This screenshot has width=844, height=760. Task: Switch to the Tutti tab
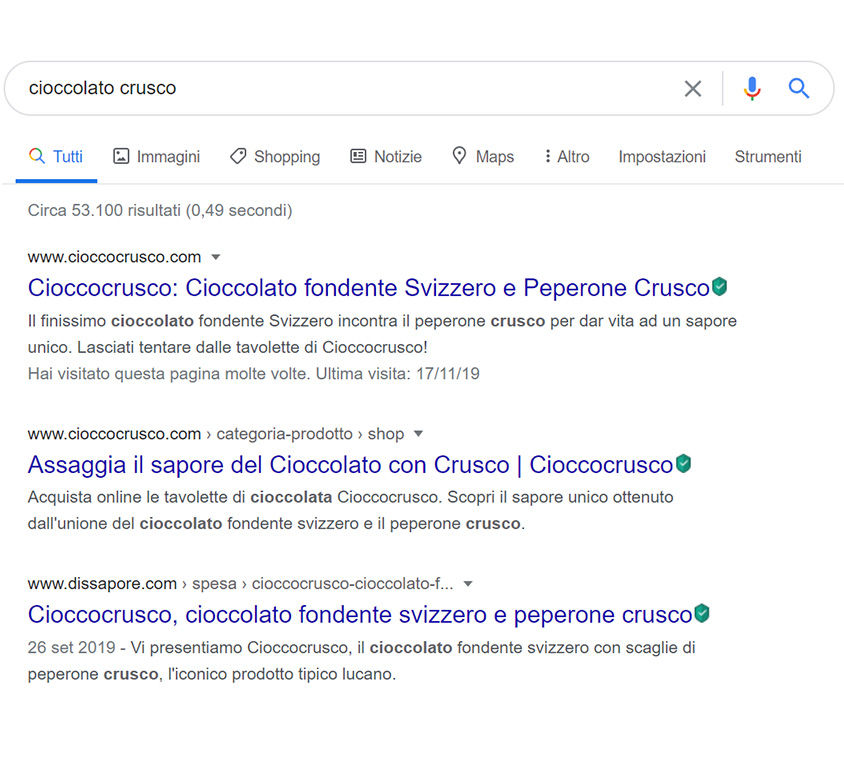point(56,157)
